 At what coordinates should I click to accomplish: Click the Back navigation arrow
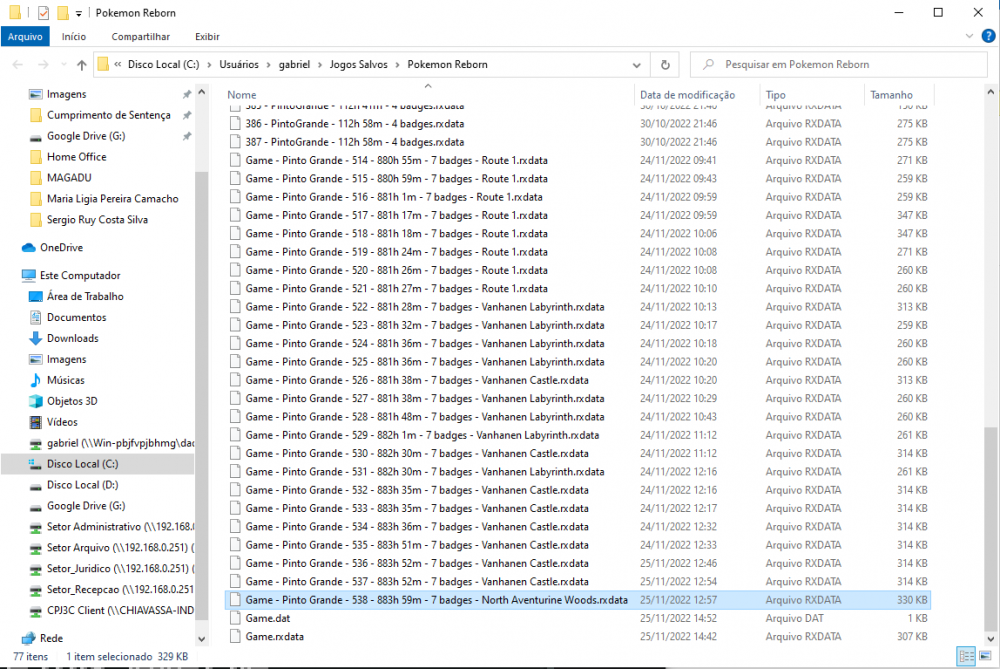click(18, 65)
